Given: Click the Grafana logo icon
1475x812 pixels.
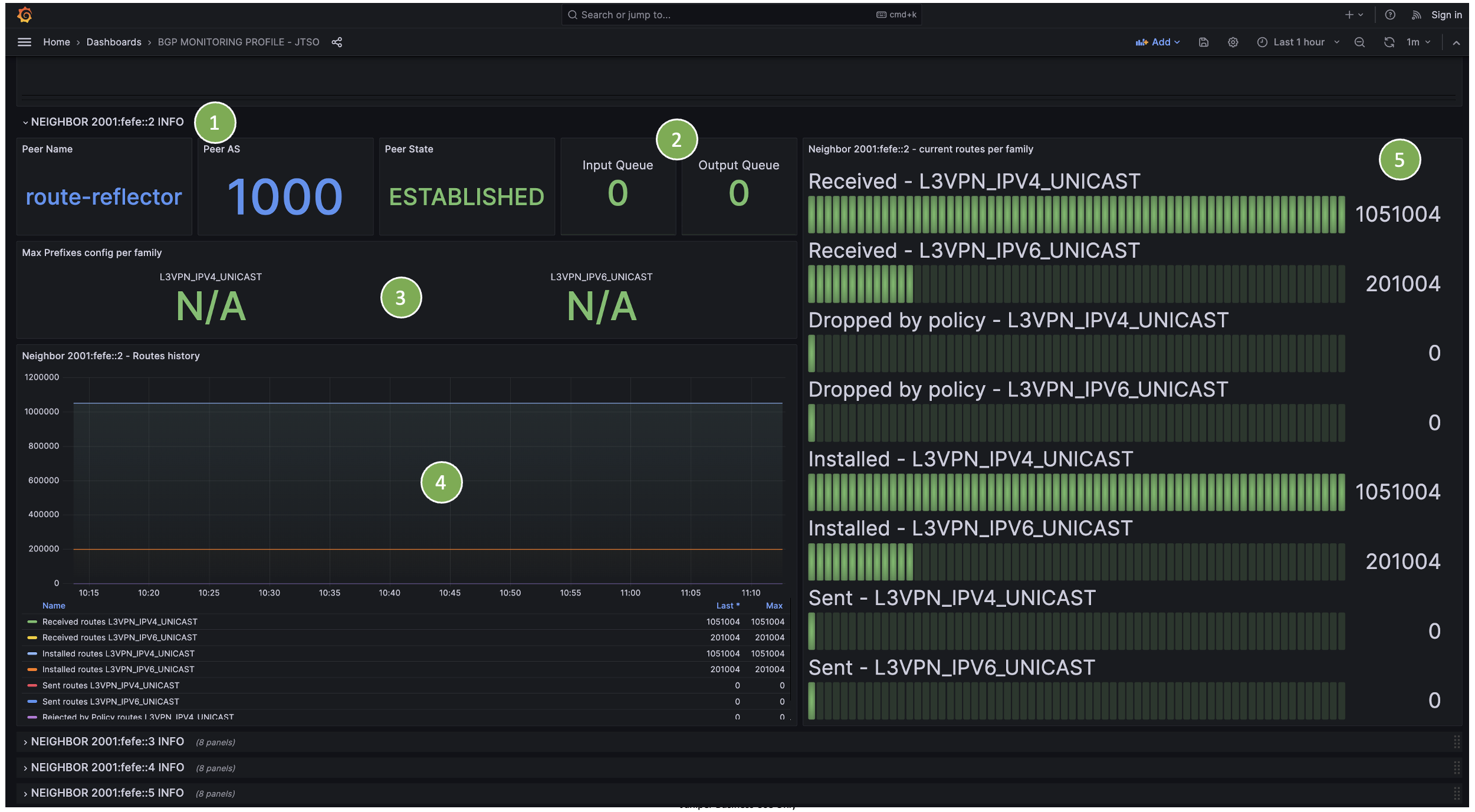Looking at the screenshot, I should (24, 15).
